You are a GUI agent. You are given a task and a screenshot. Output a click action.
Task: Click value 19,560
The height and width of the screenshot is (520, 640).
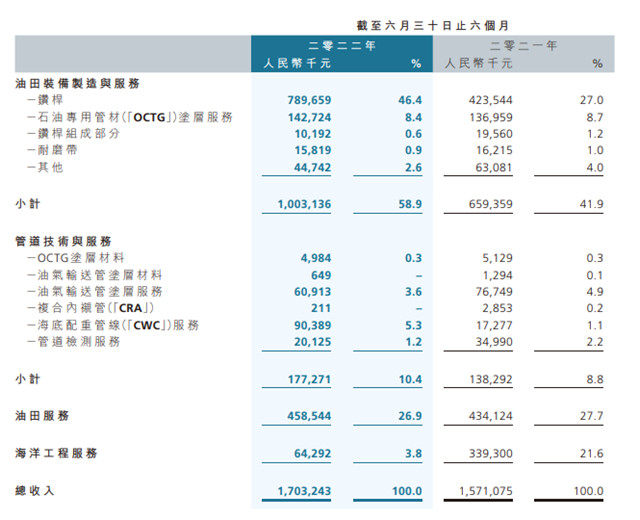pyautogui.click(x=494, y=134)
